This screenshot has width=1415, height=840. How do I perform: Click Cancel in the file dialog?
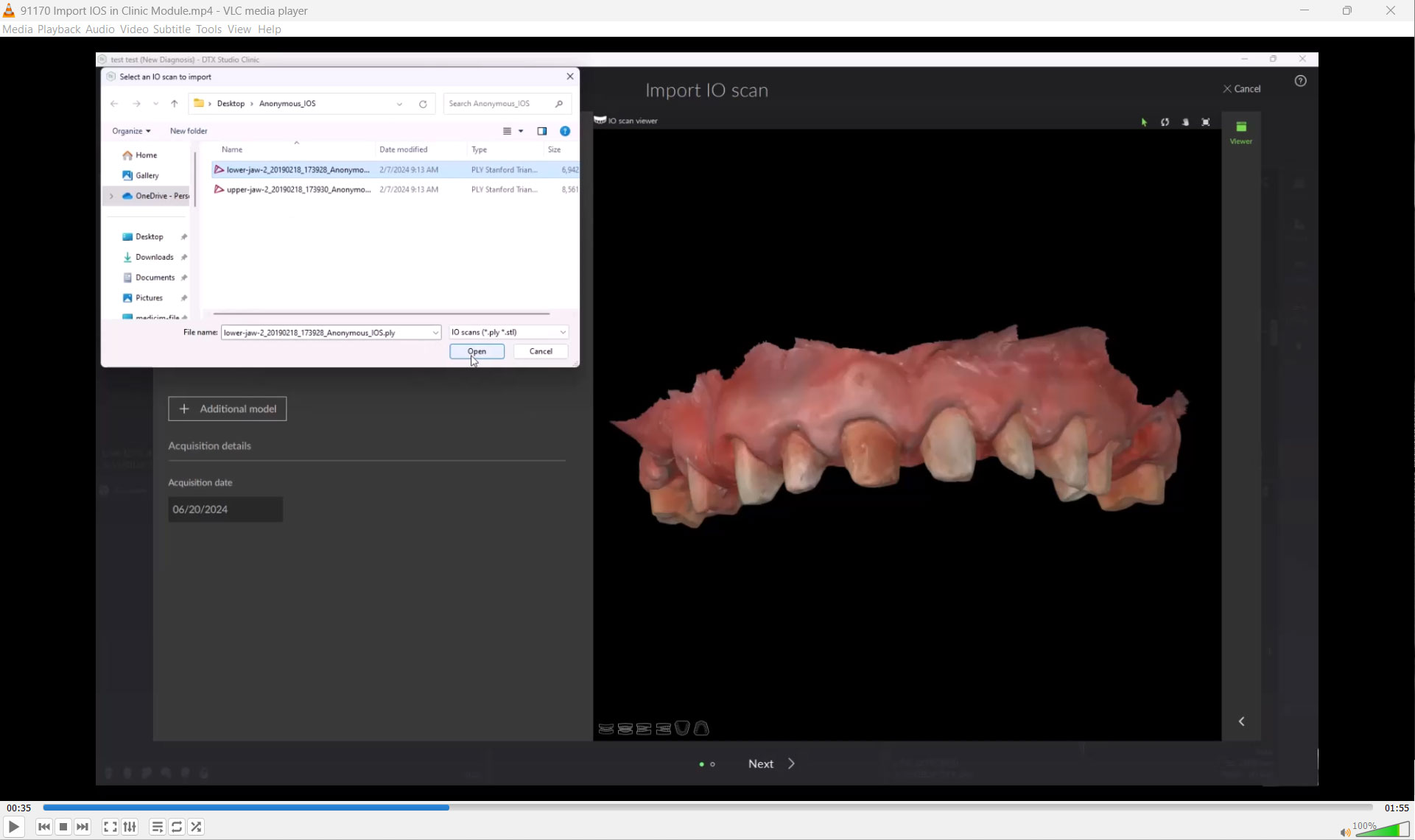tap(541, 351)
